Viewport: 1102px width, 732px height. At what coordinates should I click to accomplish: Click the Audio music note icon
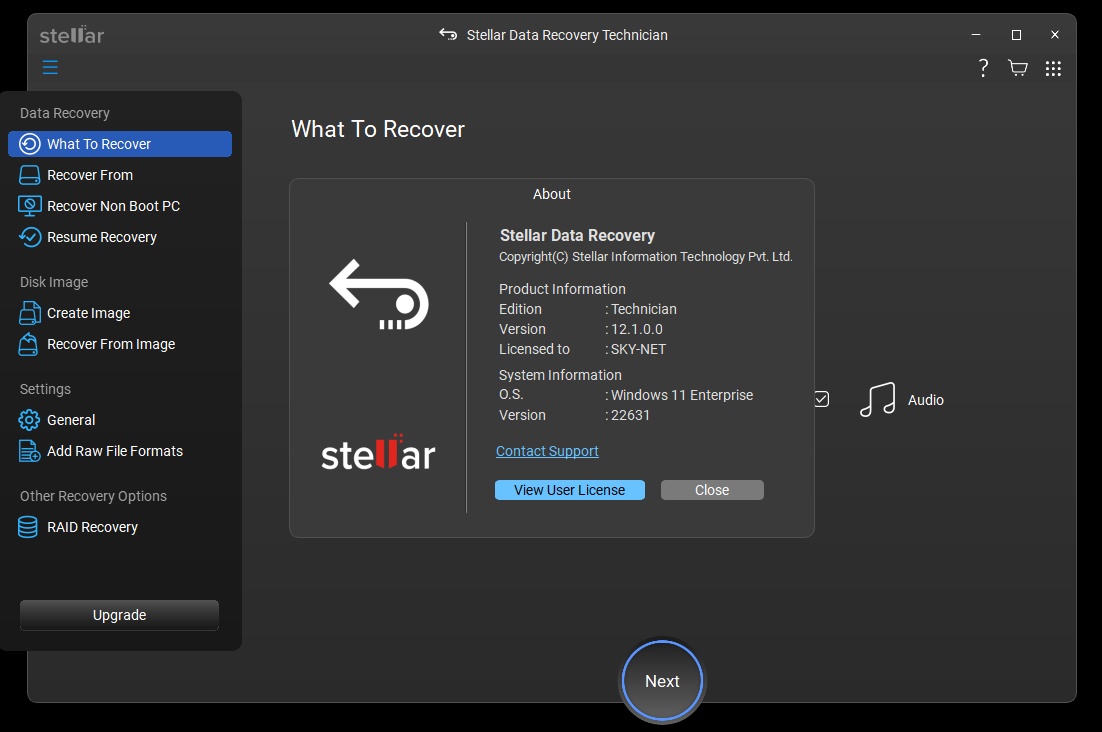[877, 400]
